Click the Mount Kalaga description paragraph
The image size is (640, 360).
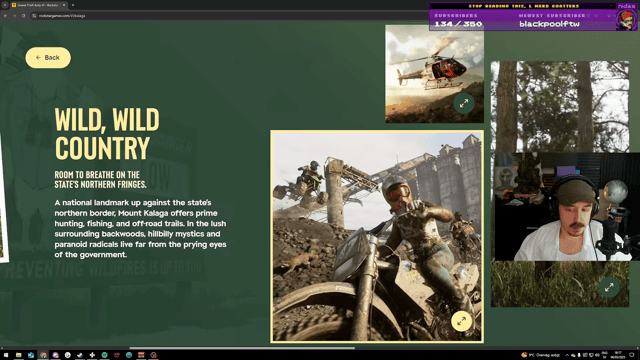pos(140,229)
